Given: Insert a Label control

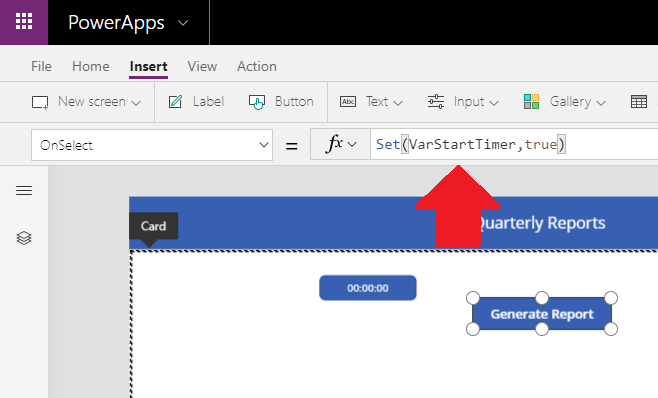Looking at the screenshot, I should [196, 102].
